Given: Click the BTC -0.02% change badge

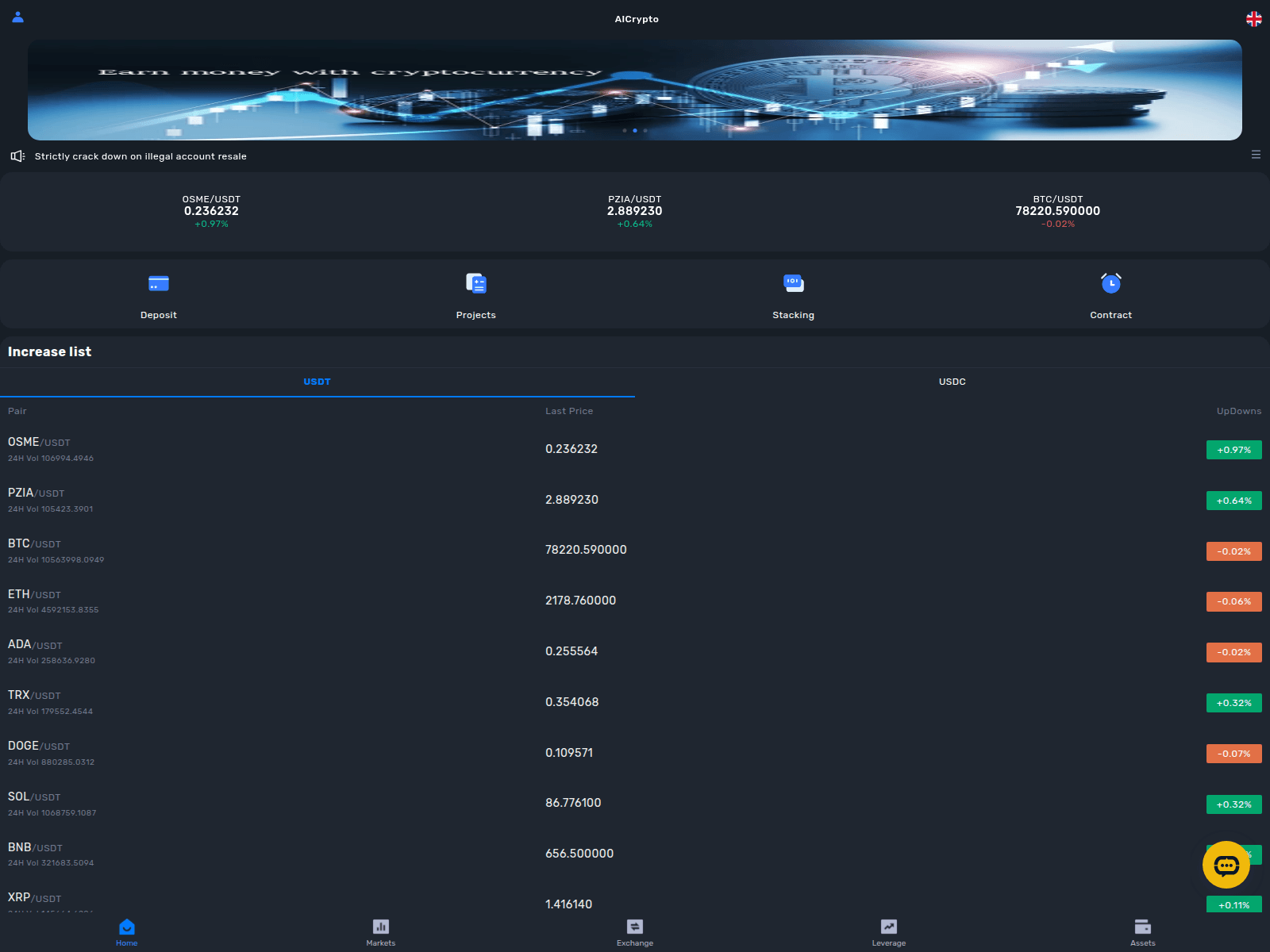Looking at the screenshot, I should tap(1234, 551).
